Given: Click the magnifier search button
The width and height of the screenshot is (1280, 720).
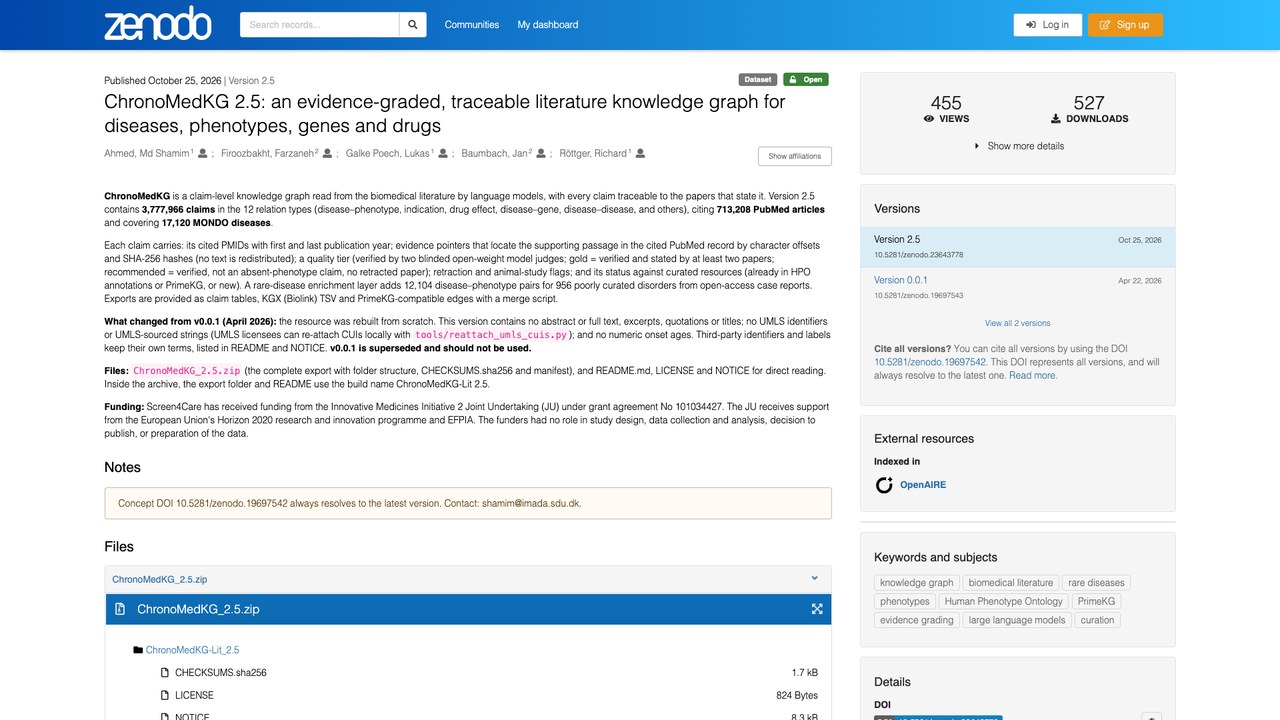Looking at the screenshot, I should pyautogui.click(x=413, y=25).
